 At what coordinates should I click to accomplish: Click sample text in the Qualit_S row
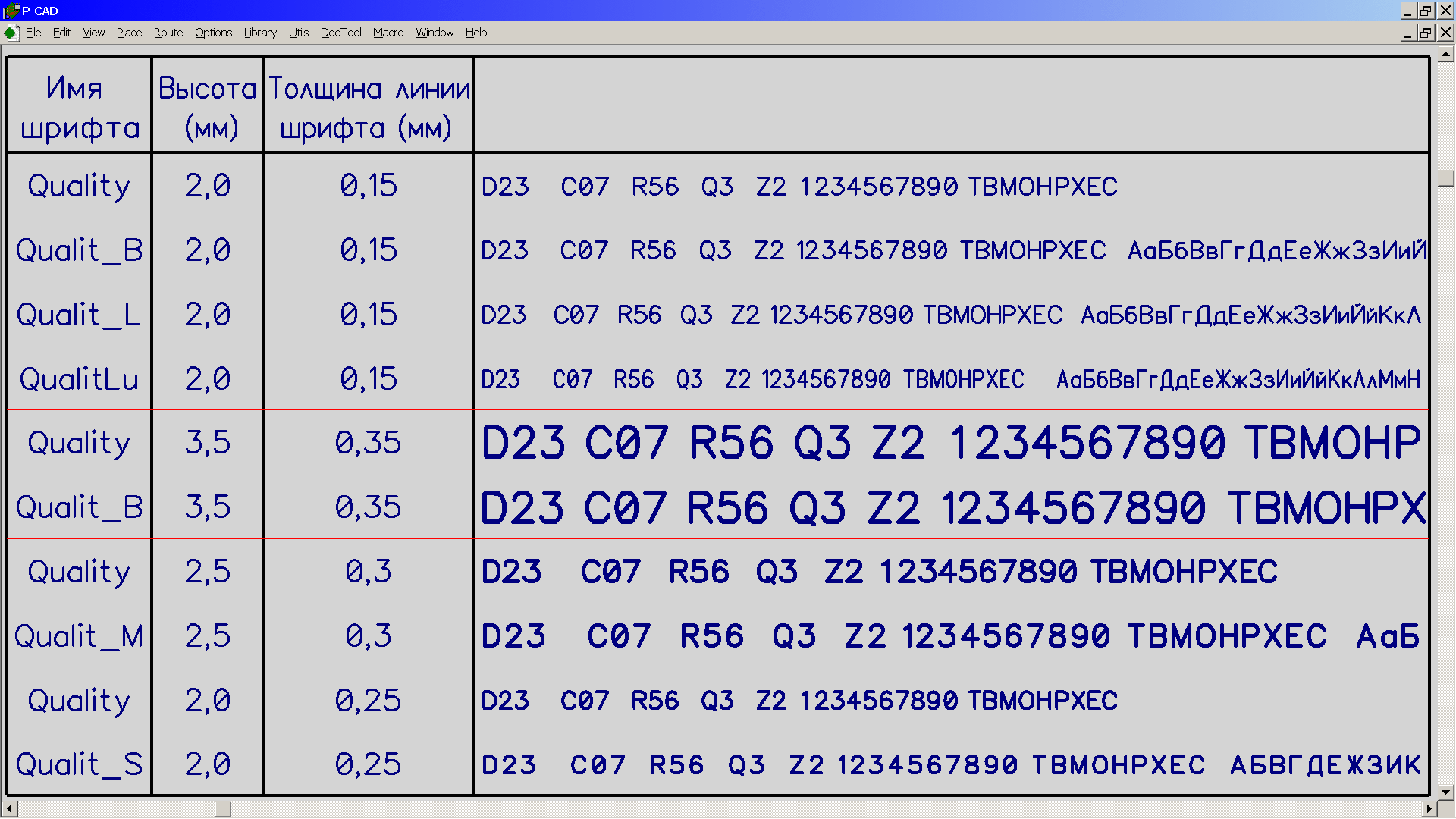coord(951,764)
